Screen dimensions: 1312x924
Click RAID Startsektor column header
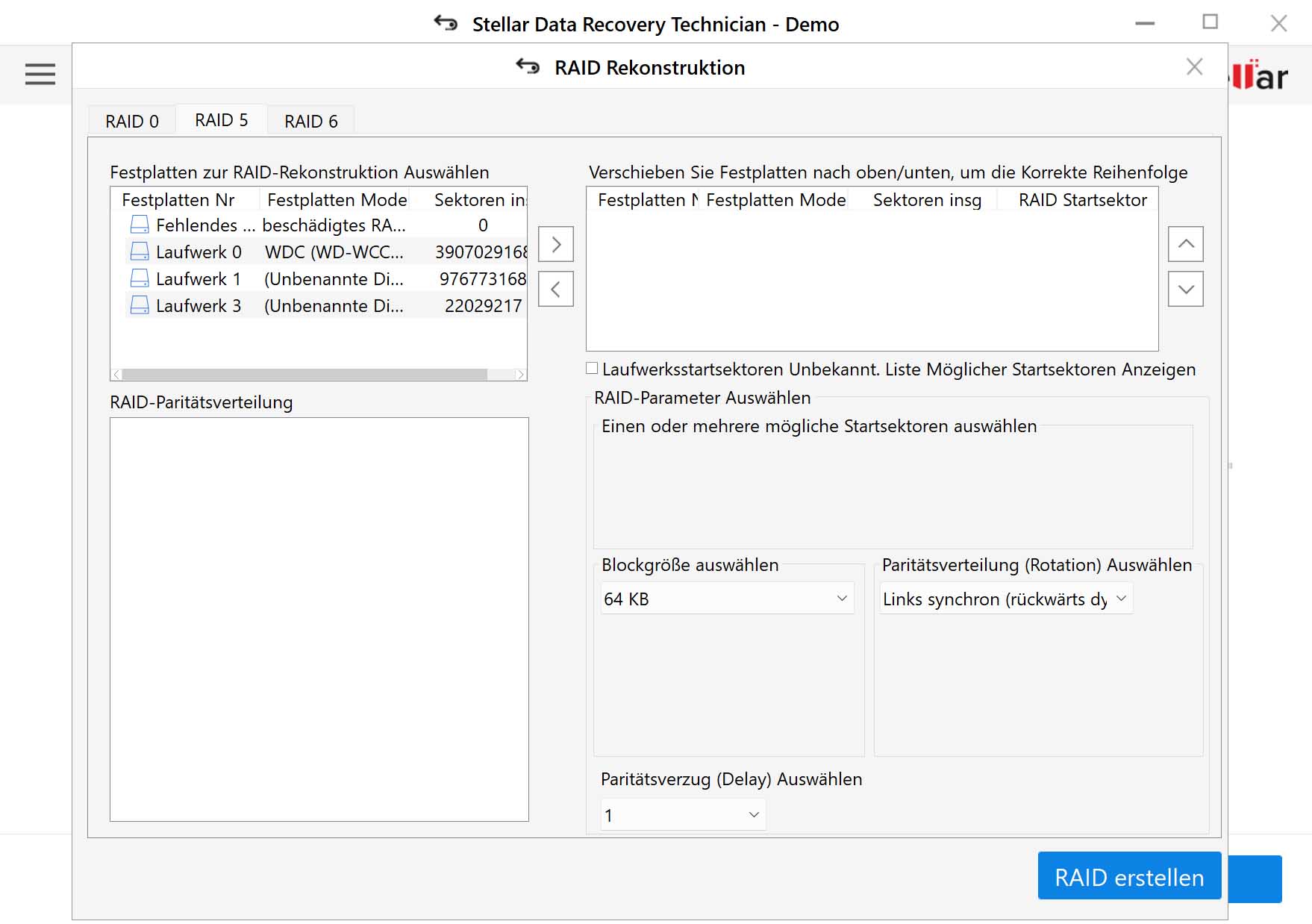point(1083,200)
